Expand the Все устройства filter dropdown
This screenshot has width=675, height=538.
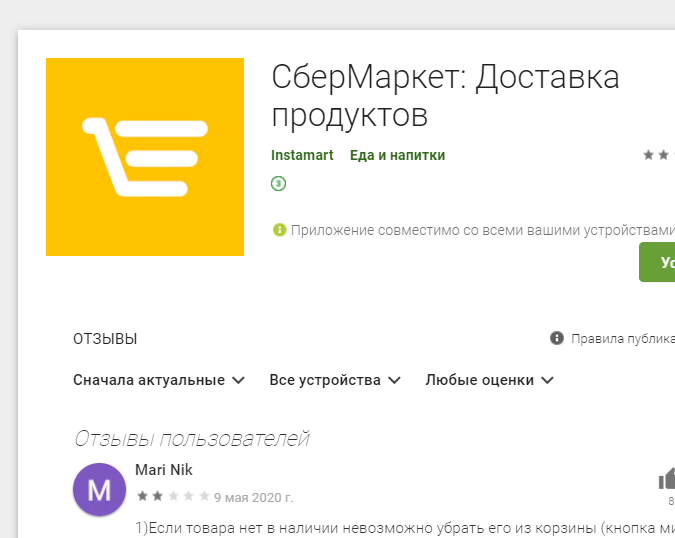click(335, 380)
